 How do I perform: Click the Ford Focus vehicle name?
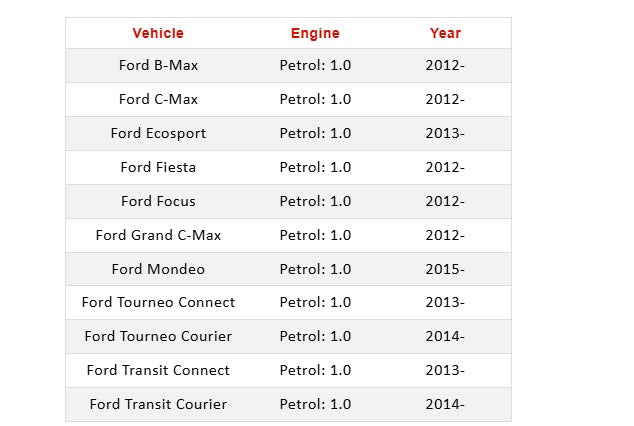[158, 201]
